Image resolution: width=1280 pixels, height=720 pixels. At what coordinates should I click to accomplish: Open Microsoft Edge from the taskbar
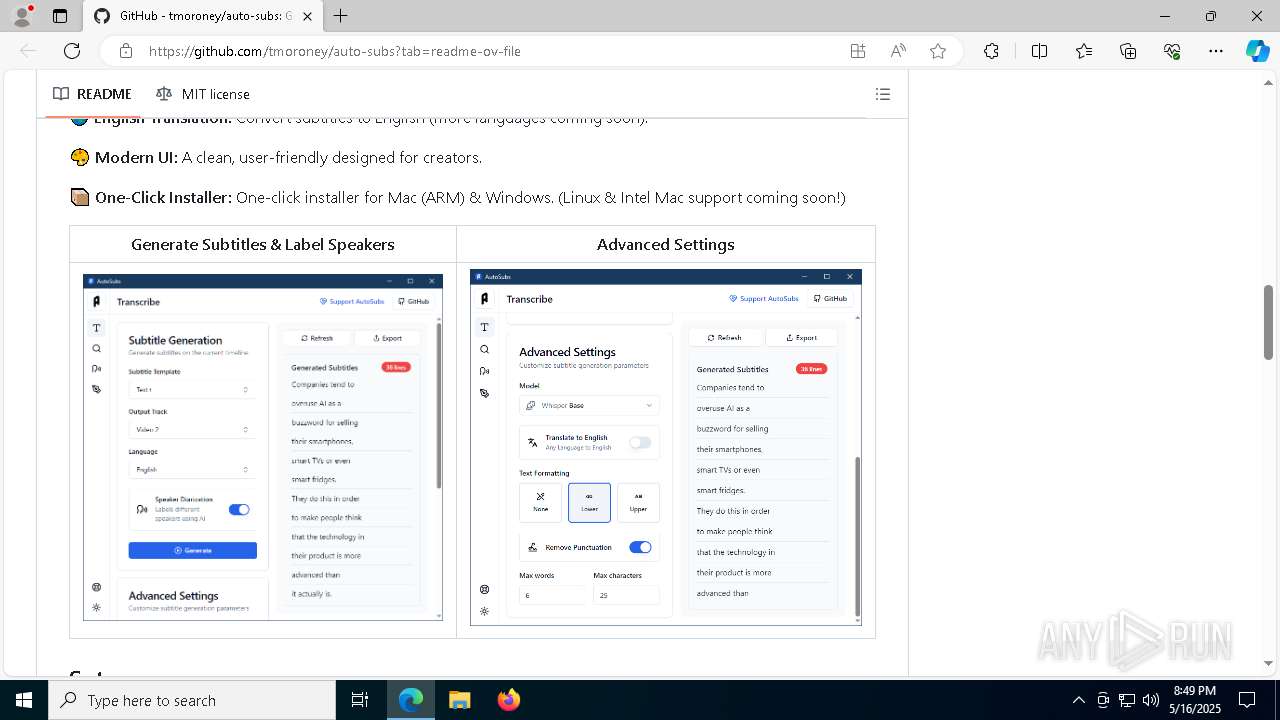(x=411, y=700)
